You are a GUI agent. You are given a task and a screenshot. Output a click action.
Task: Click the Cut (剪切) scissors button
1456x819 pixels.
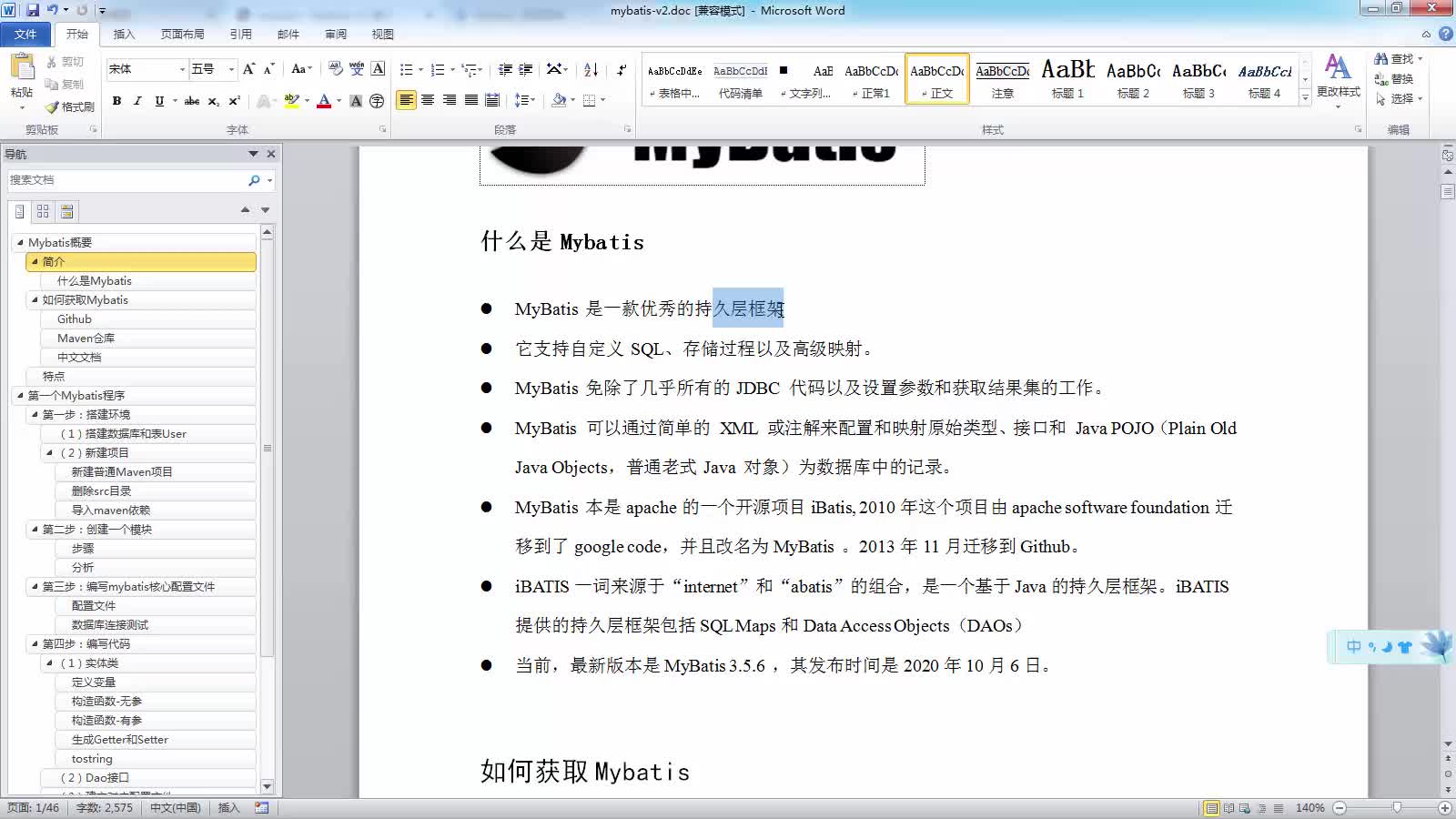pos(65,62)
